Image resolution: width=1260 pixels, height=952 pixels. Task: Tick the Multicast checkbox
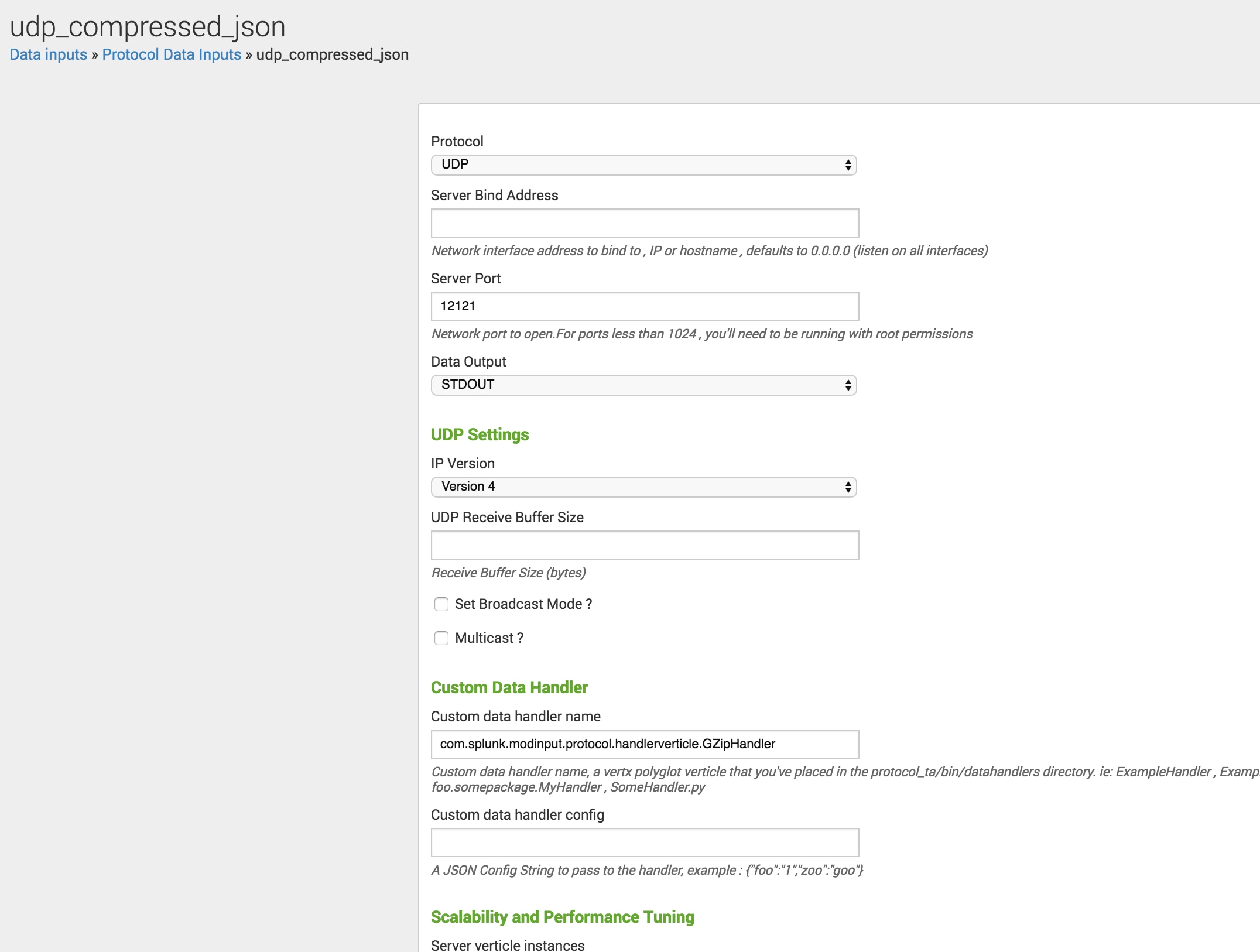(441, 638)
